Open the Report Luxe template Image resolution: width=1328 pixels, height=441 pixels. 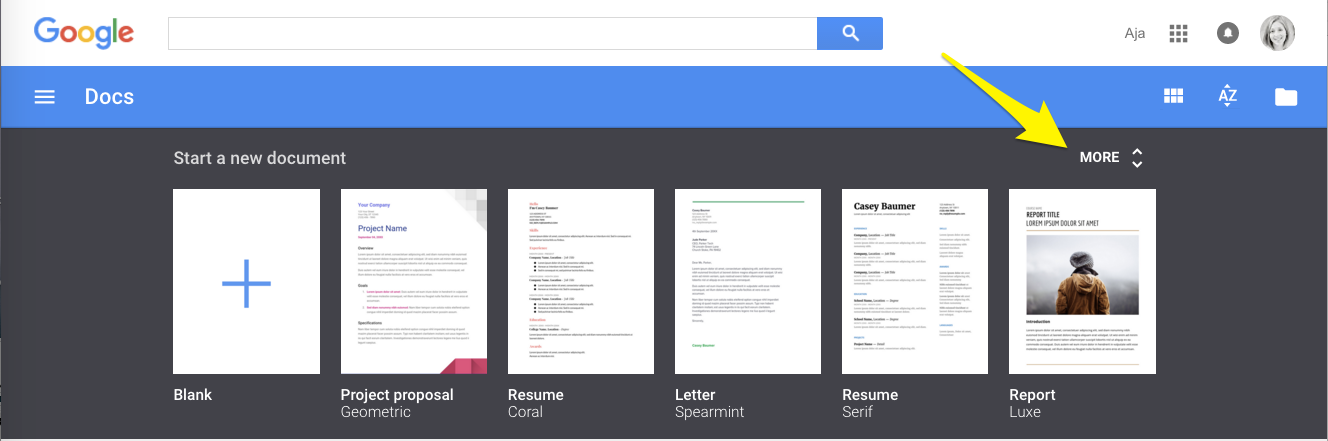coord(1082,281)
